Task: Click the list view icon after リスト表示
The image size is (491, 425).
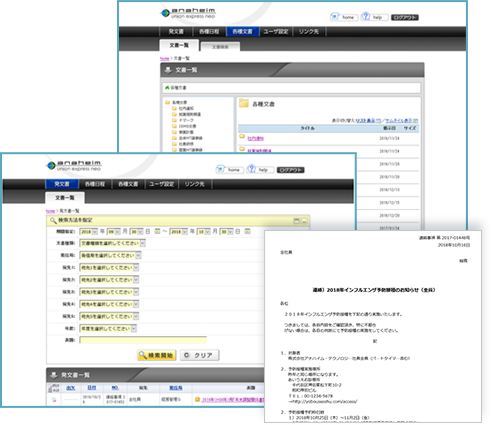Action: coord(378,120)
